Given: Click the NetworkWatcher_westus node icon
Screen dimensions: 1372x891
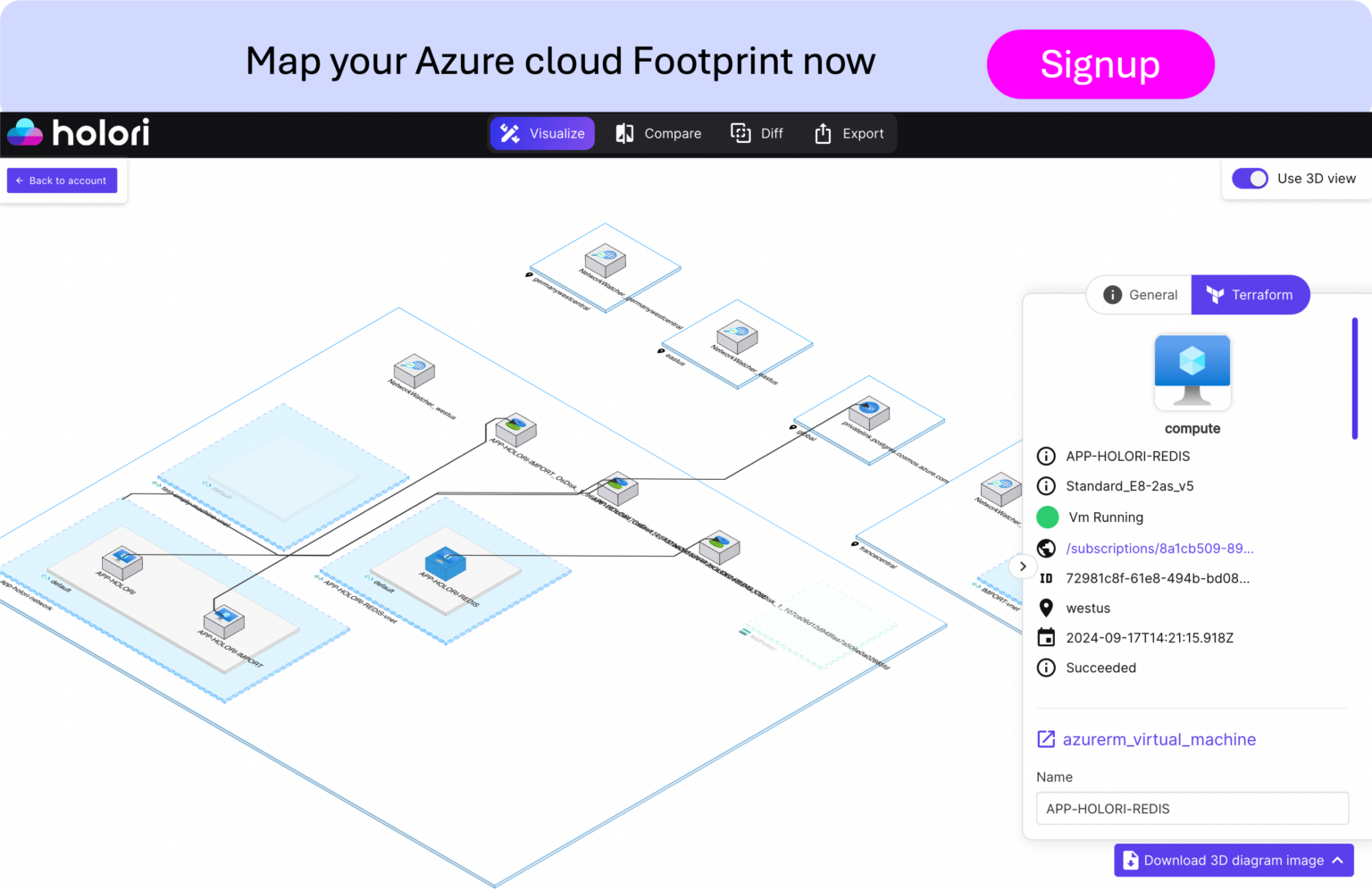Looking at the screenshot, I should pos(413,373).
